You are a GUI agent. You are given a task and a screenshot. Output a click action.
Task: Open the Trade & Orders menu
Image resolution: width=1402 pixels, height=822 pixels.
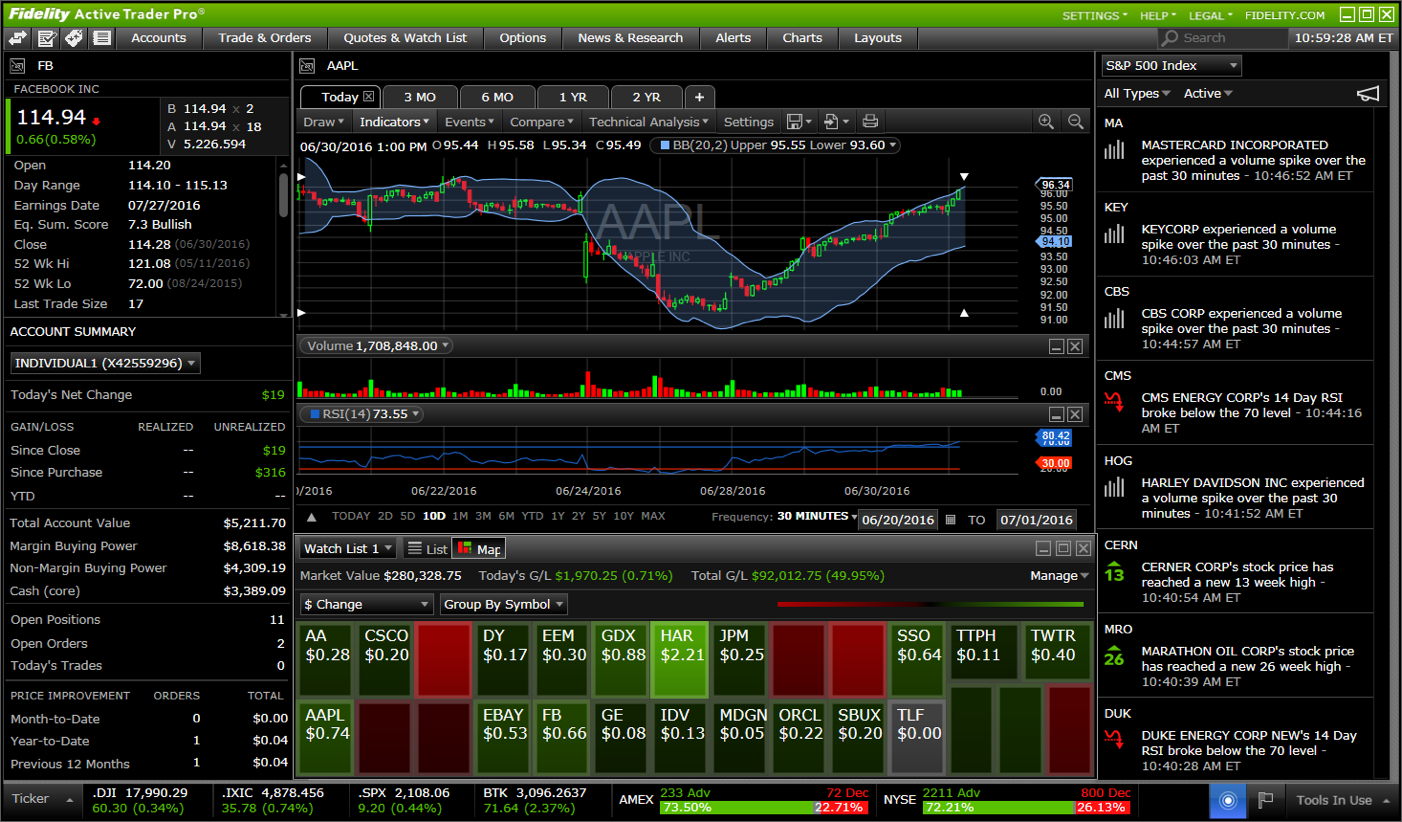pos(265,38)
